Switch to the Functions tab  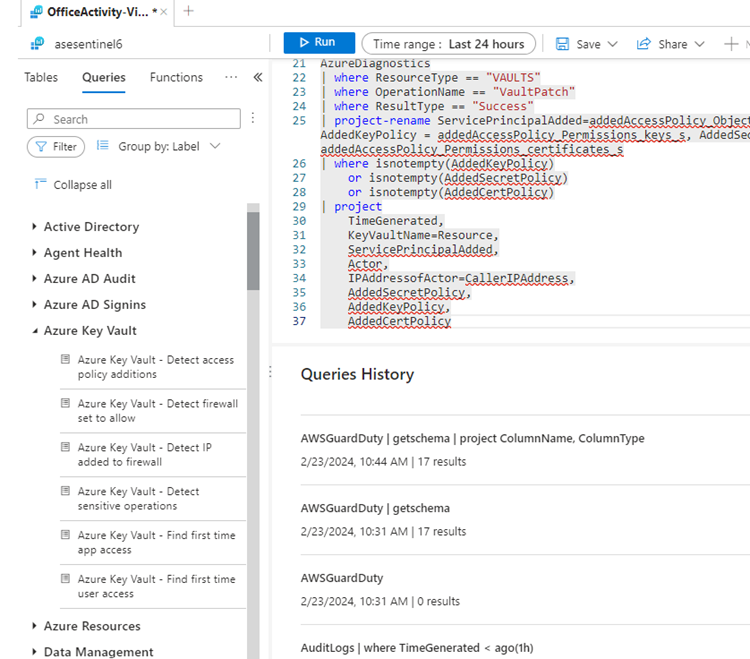(176, 77)
